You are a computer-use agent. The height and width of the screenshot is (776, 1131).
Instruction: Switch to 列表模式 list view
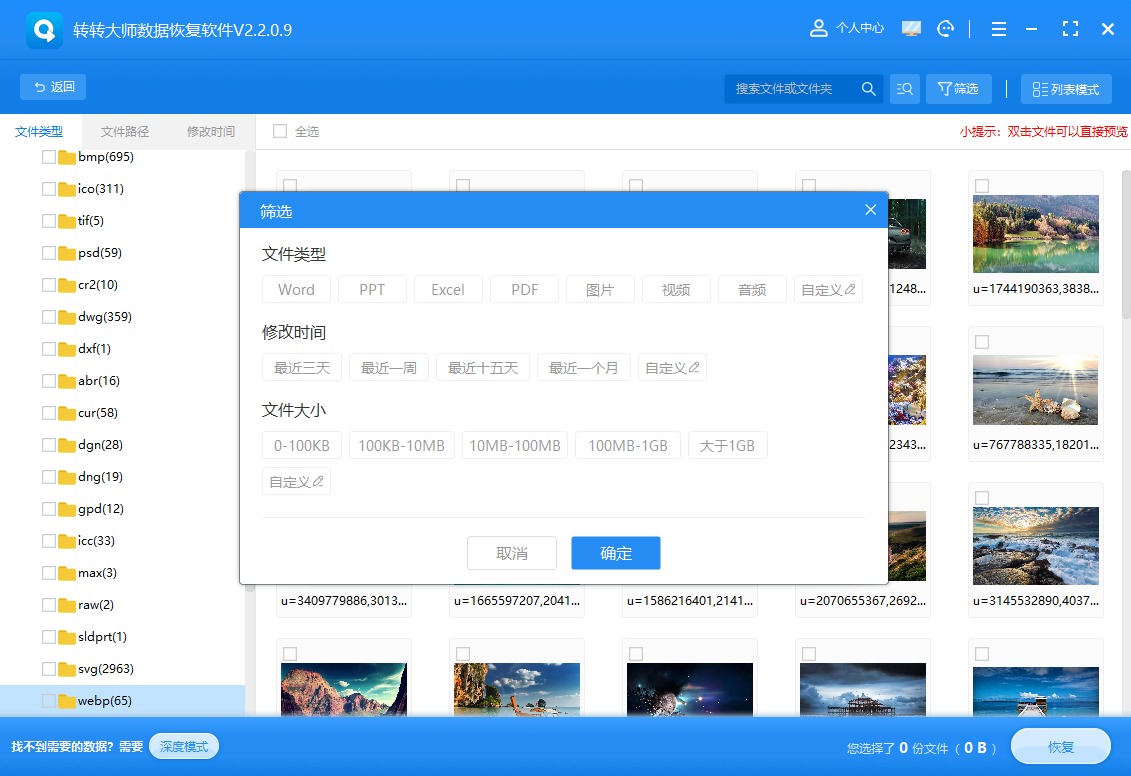click(x=1066, y=88)
